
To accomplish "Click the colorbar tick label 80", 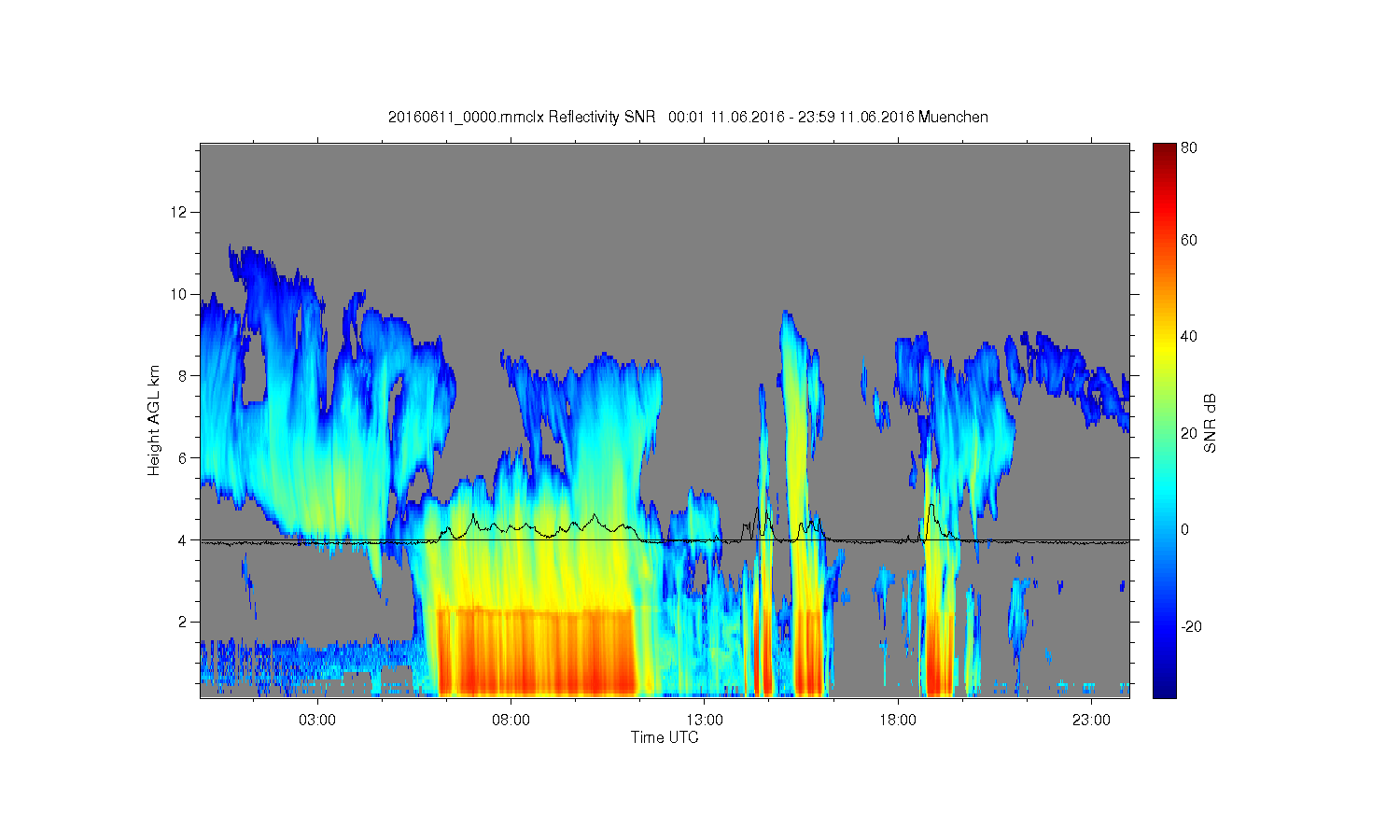I will click(1189, 147).
